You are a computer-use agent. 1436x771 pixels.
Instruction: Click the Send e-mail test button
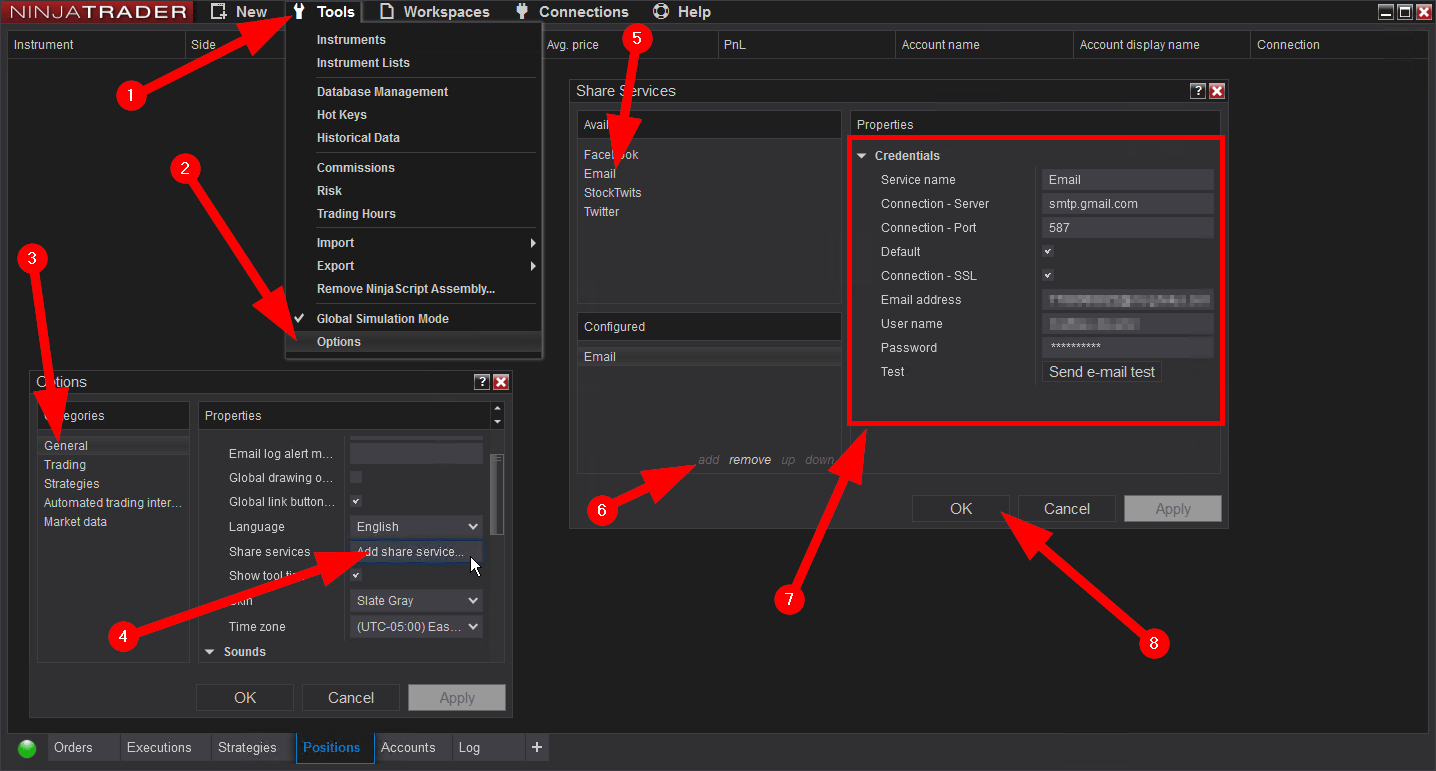click(1101, 372)
